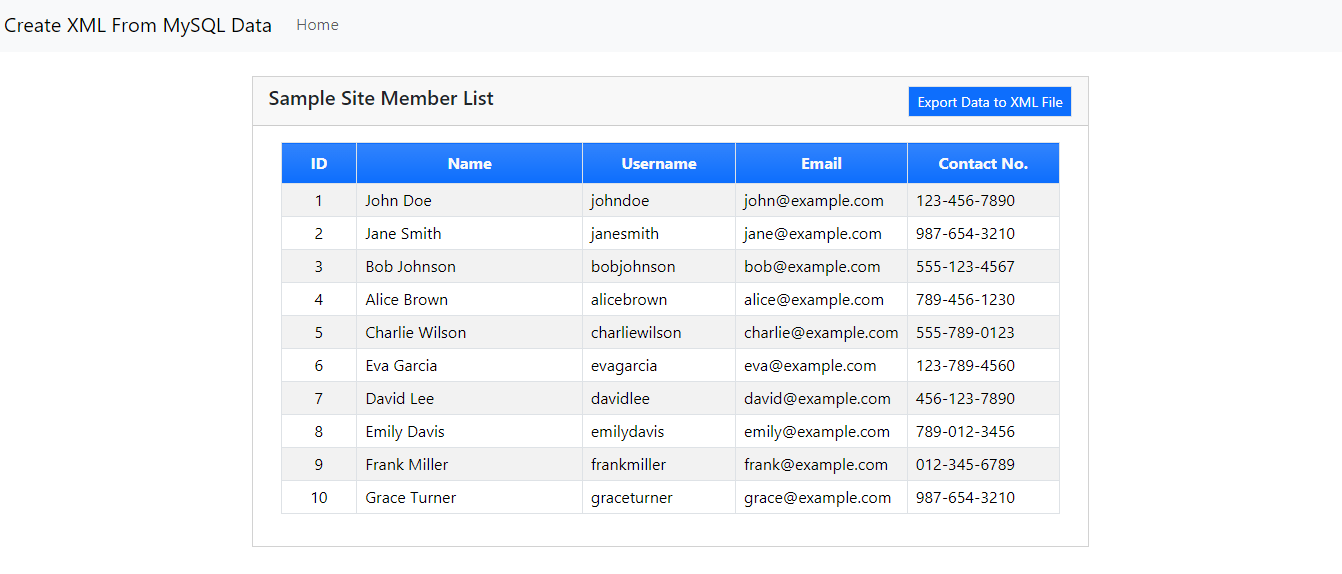Click the davidlee username cell
The image size is (1342, 574).
(x=659, y=398)
